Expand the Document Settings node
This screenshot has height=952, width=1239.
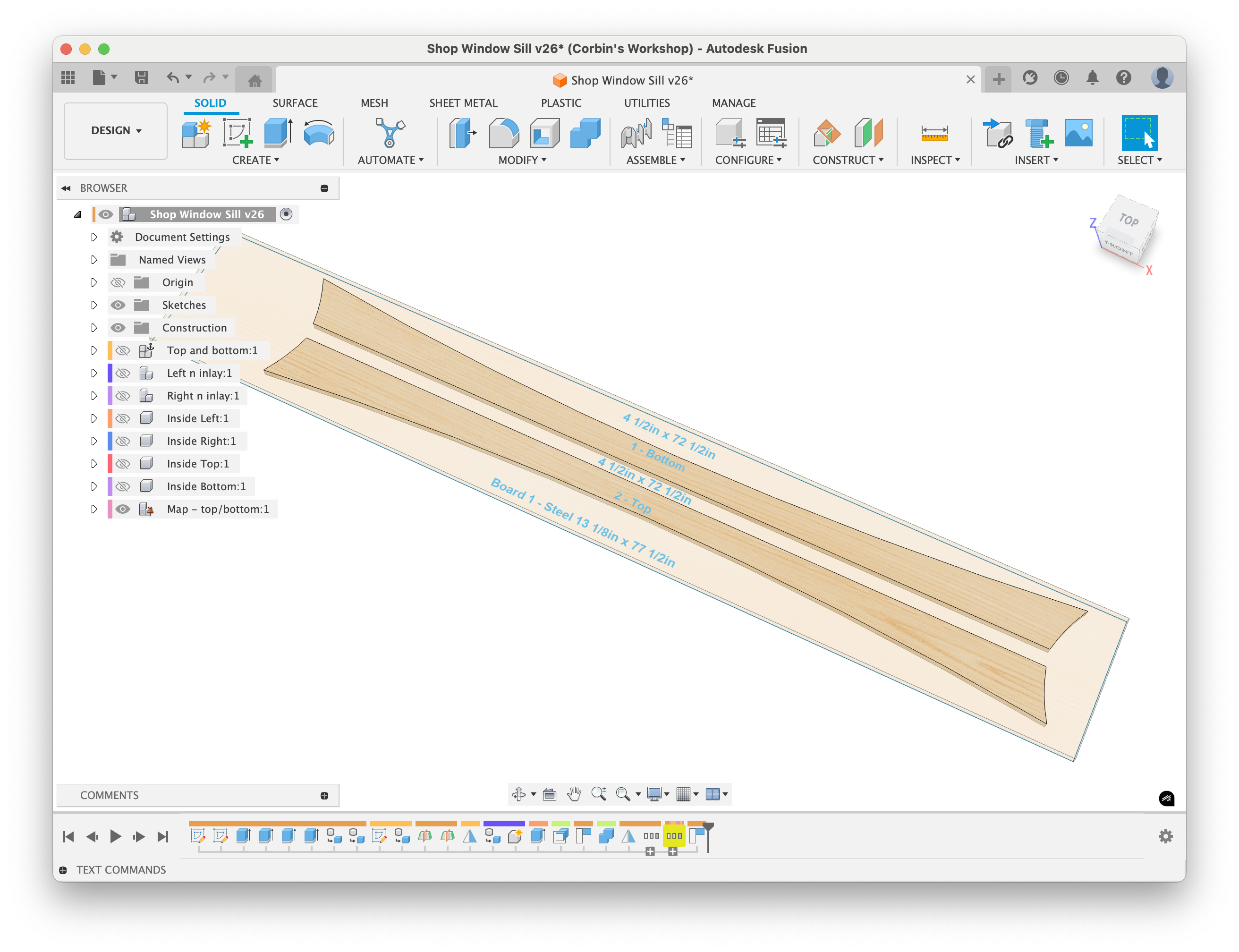pyautogui.click(x=94, y=237)
